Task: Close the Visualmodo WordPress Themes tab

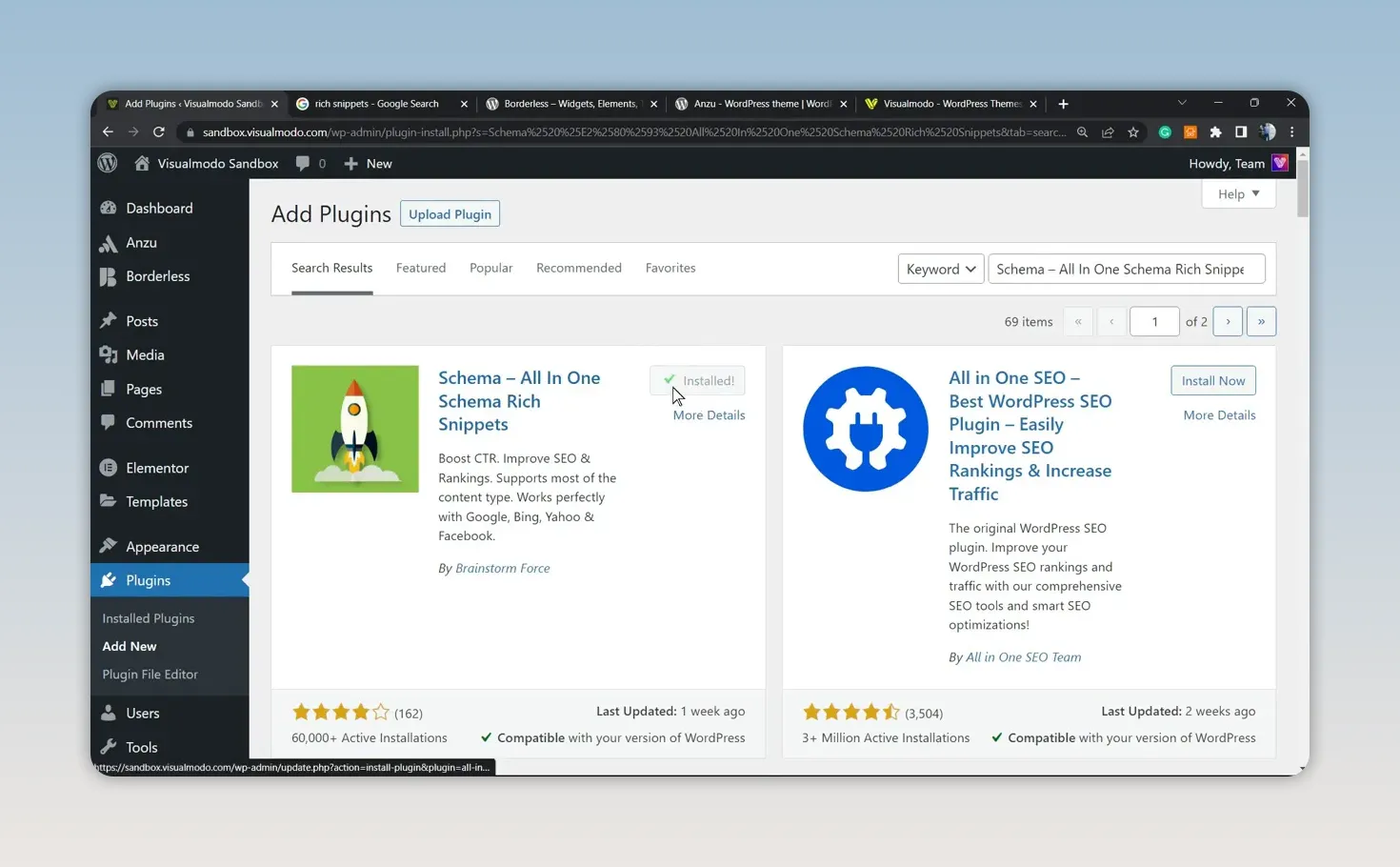Action: click(x=1033, y=103)
